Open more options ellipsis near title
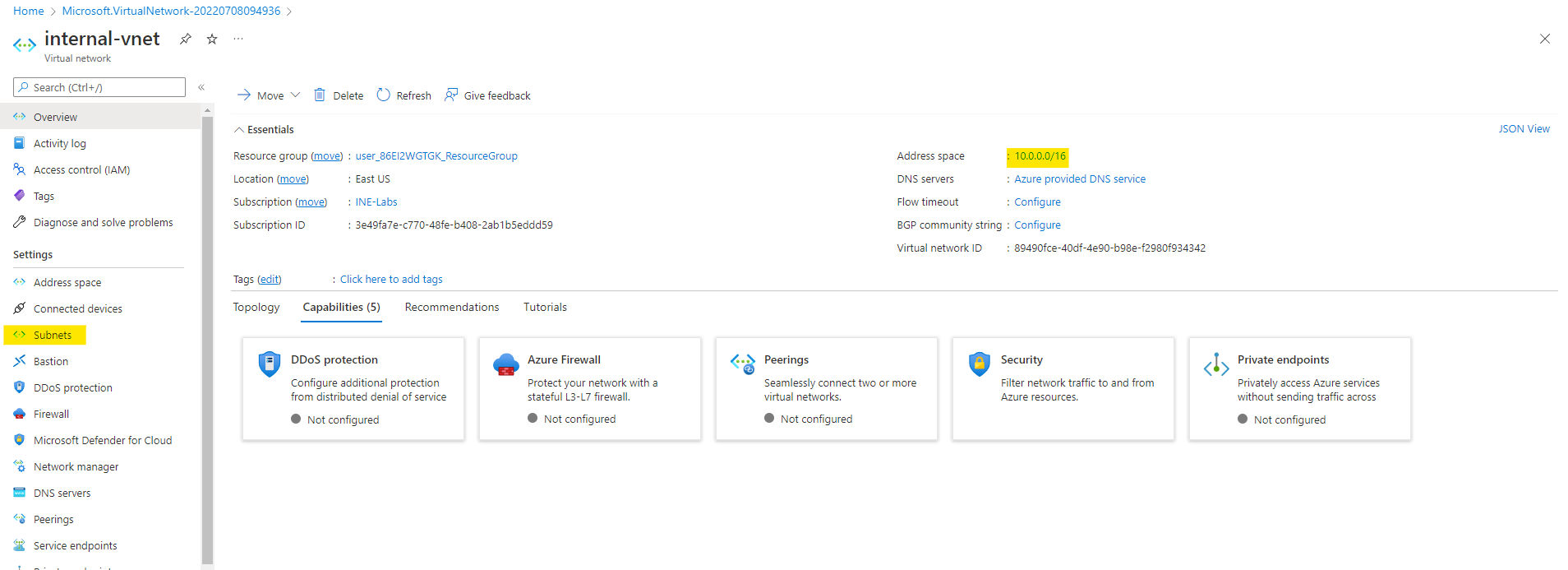 [x=238, y=39]
